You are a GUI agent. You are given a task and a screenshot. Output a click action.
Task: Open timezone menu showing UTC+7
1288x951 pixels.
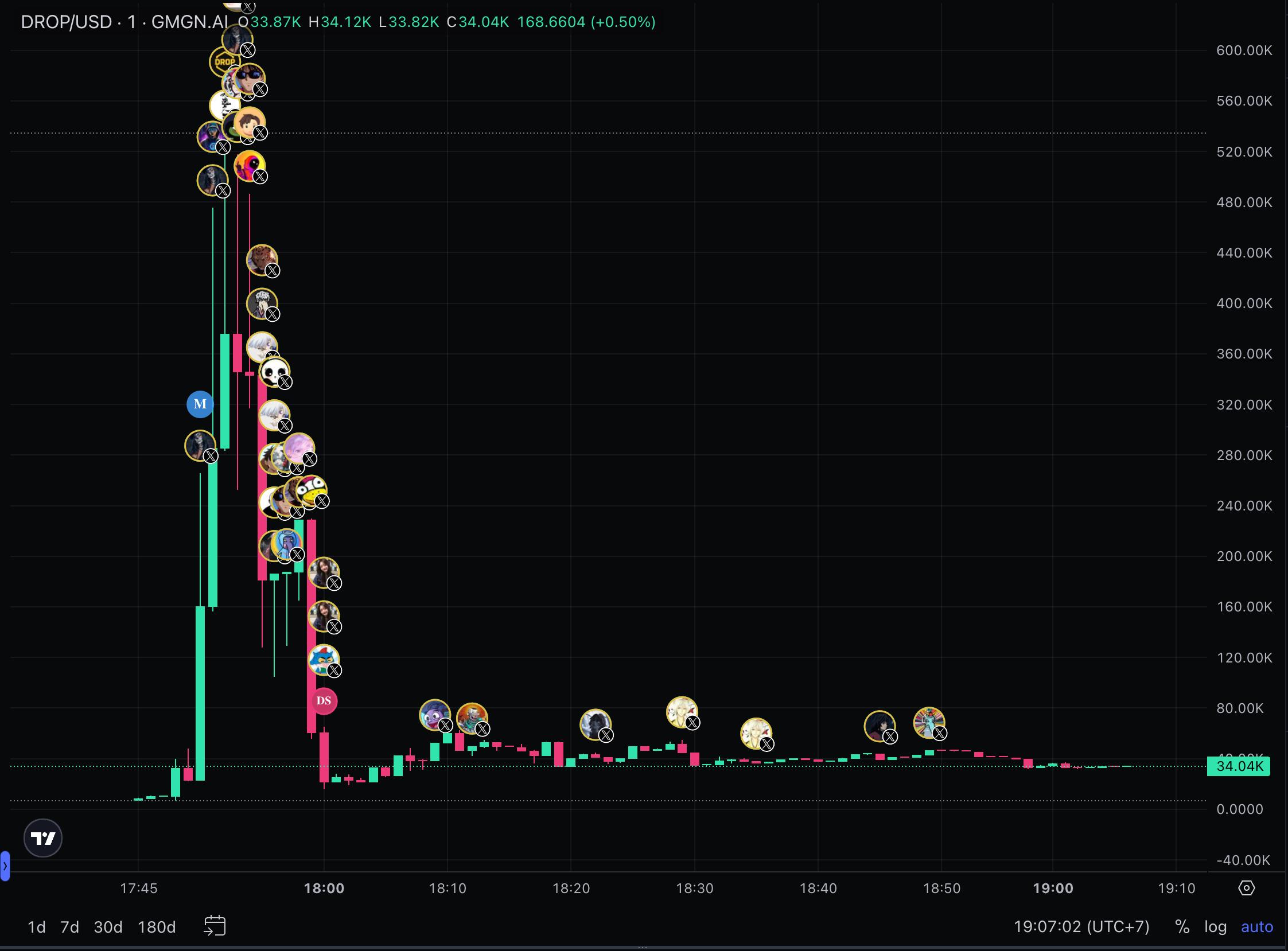tap(1081, 927)
